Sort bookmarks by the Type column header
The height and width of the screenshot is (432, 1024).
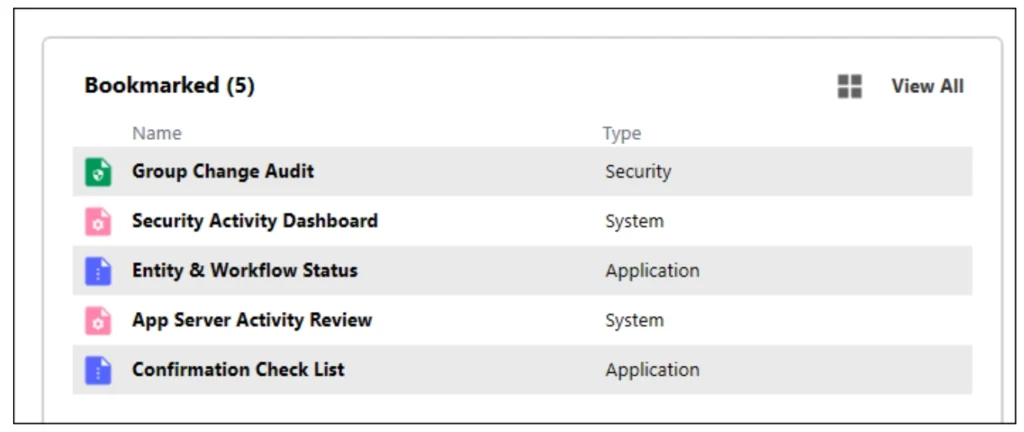(621, 133)
